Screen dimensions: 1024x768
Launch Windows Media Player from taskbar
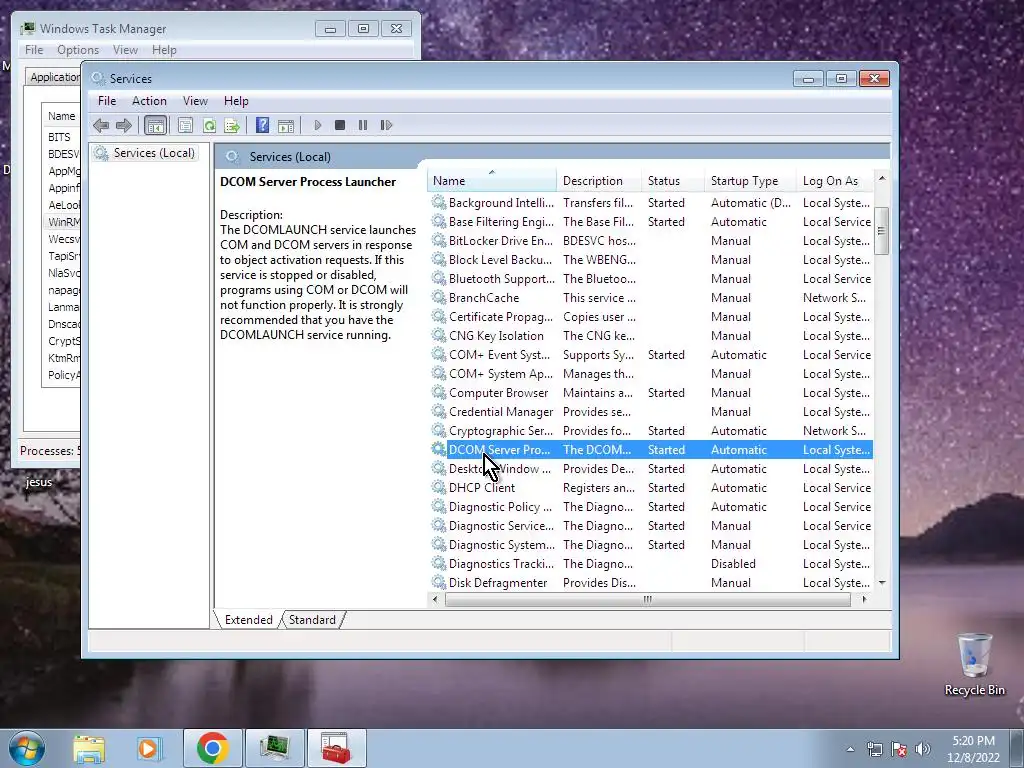coord(148,749)
